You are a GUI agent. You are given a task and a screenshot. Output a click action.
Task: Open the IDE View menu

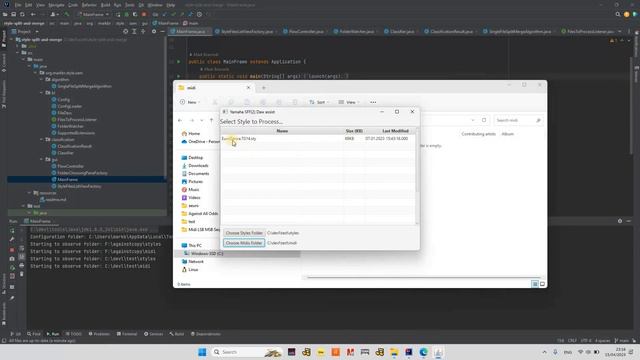pyautogui.click(x=40, y=5)
